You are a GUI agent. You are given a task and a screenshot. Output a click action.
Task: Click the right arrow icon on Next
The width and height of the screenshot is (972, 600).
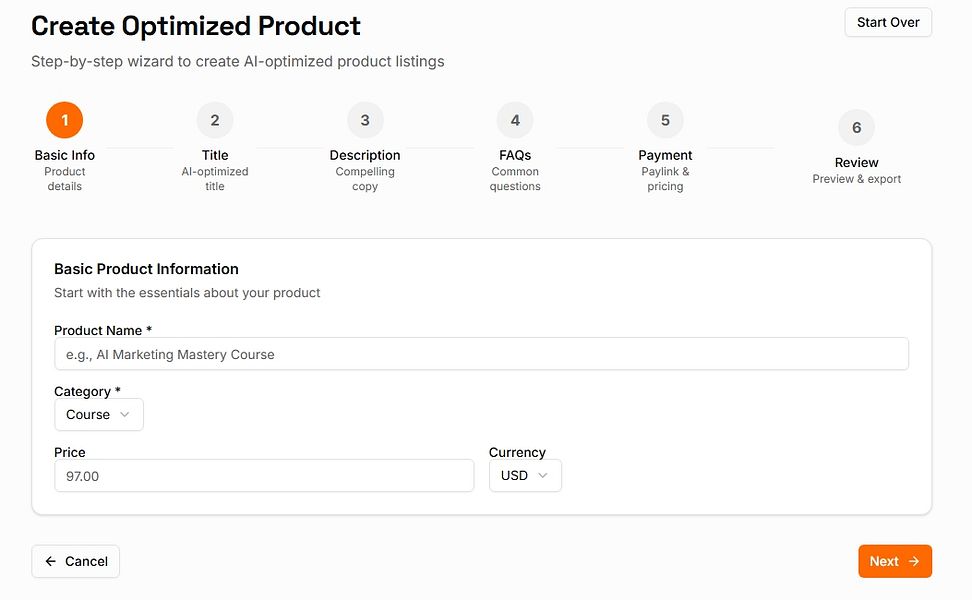(914, 561)
